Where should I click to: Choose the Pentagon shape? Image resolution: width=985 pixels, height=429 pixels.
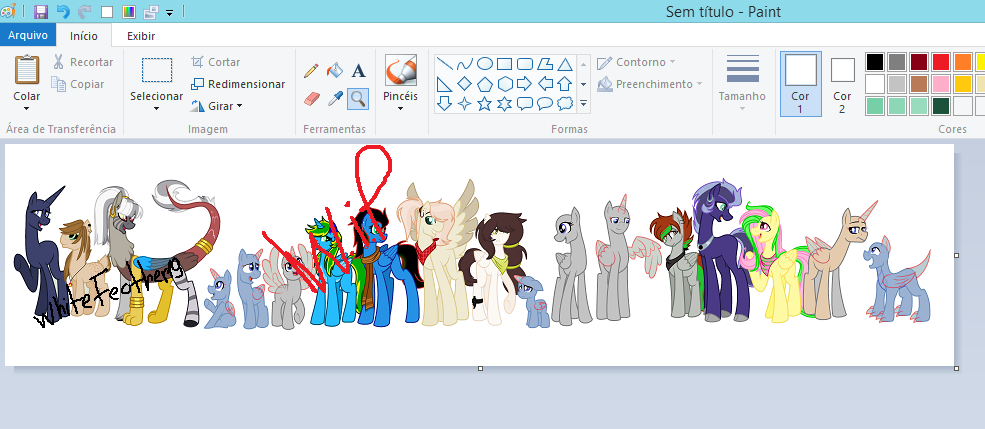pyautogui.click(x=484, y=84)
